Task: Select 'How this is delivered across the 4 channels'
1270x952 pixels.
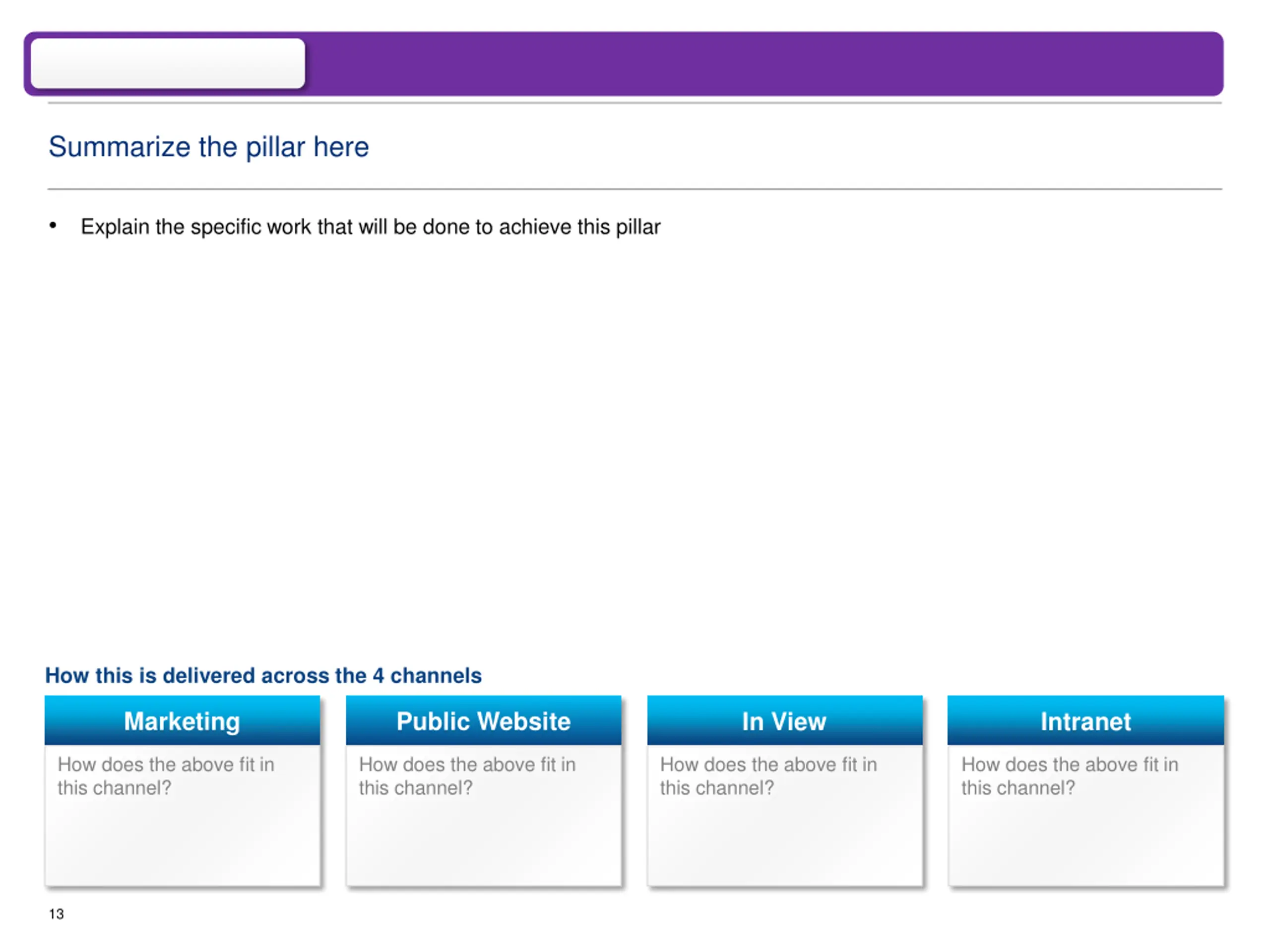Action: pos(263,675)
